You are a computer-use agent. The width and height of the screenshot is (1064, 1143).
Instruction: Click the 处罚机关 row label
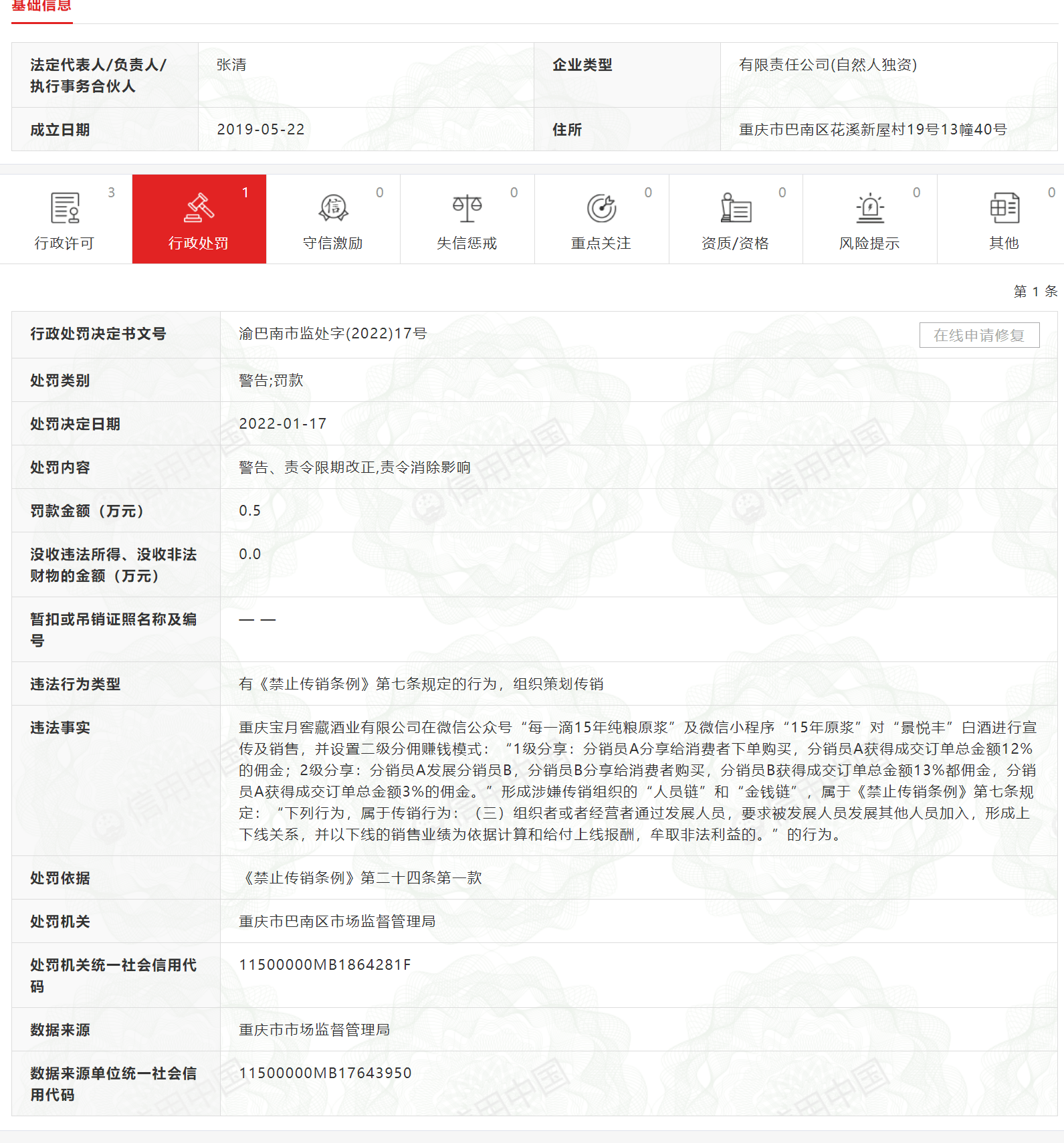60,922
